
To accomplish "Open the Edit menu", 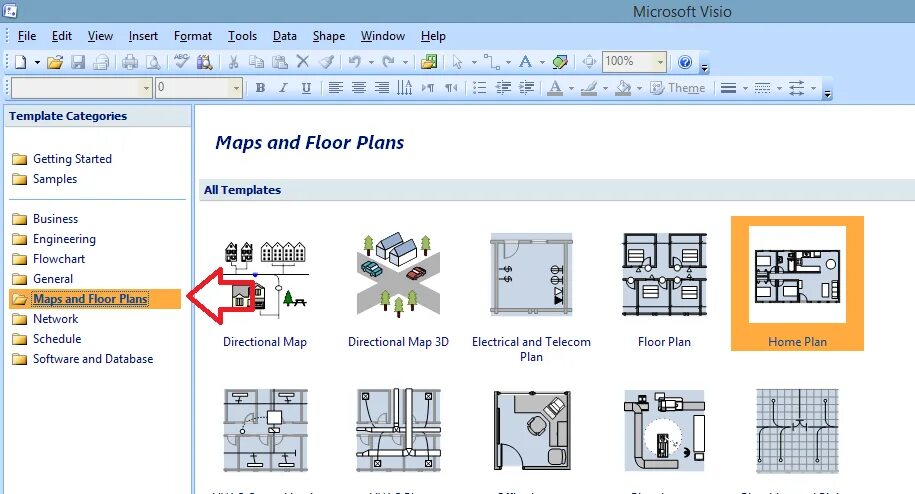I will [61, 36].
